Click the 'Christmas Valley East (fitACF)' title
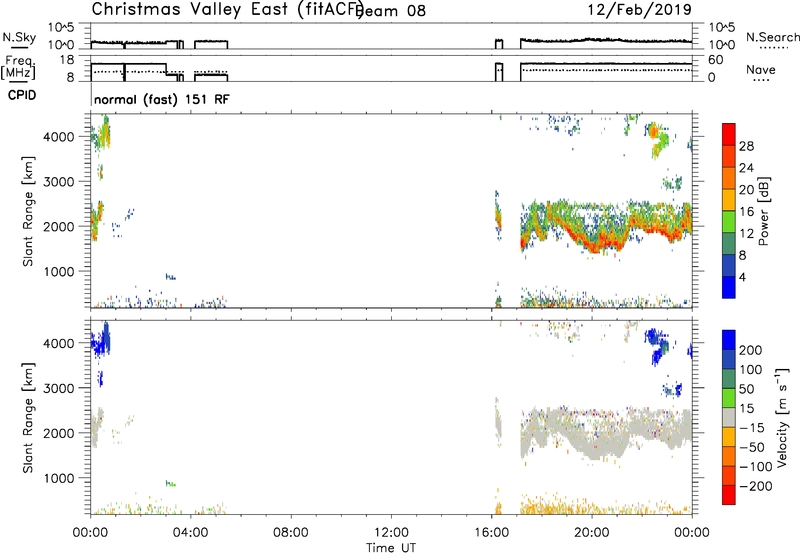Screen dimensions: 800x554 [228, 9]
